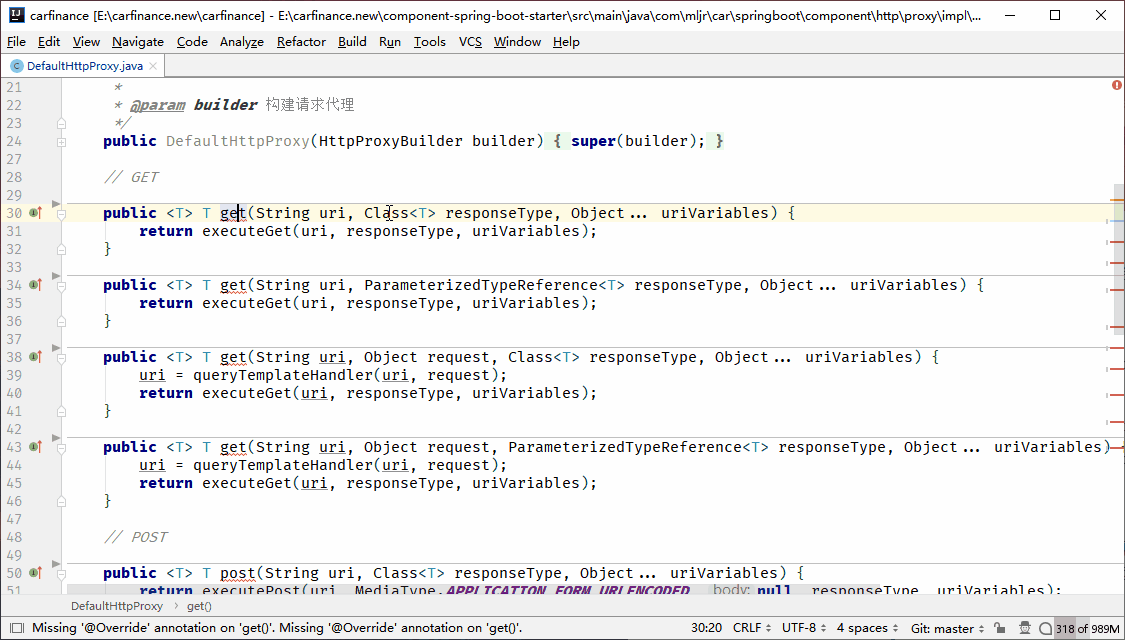Click the Java class icon on DefaultHttpProxy.java tab
1125x640 pixels.
coord(16,66)
